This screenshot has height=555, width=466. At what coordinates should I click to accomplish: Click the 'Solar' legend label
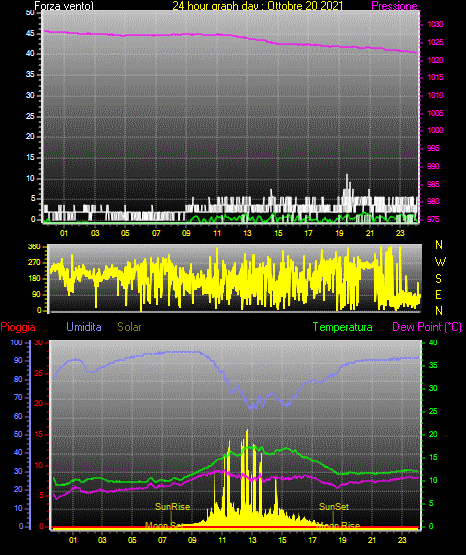(x=130, y=327)
